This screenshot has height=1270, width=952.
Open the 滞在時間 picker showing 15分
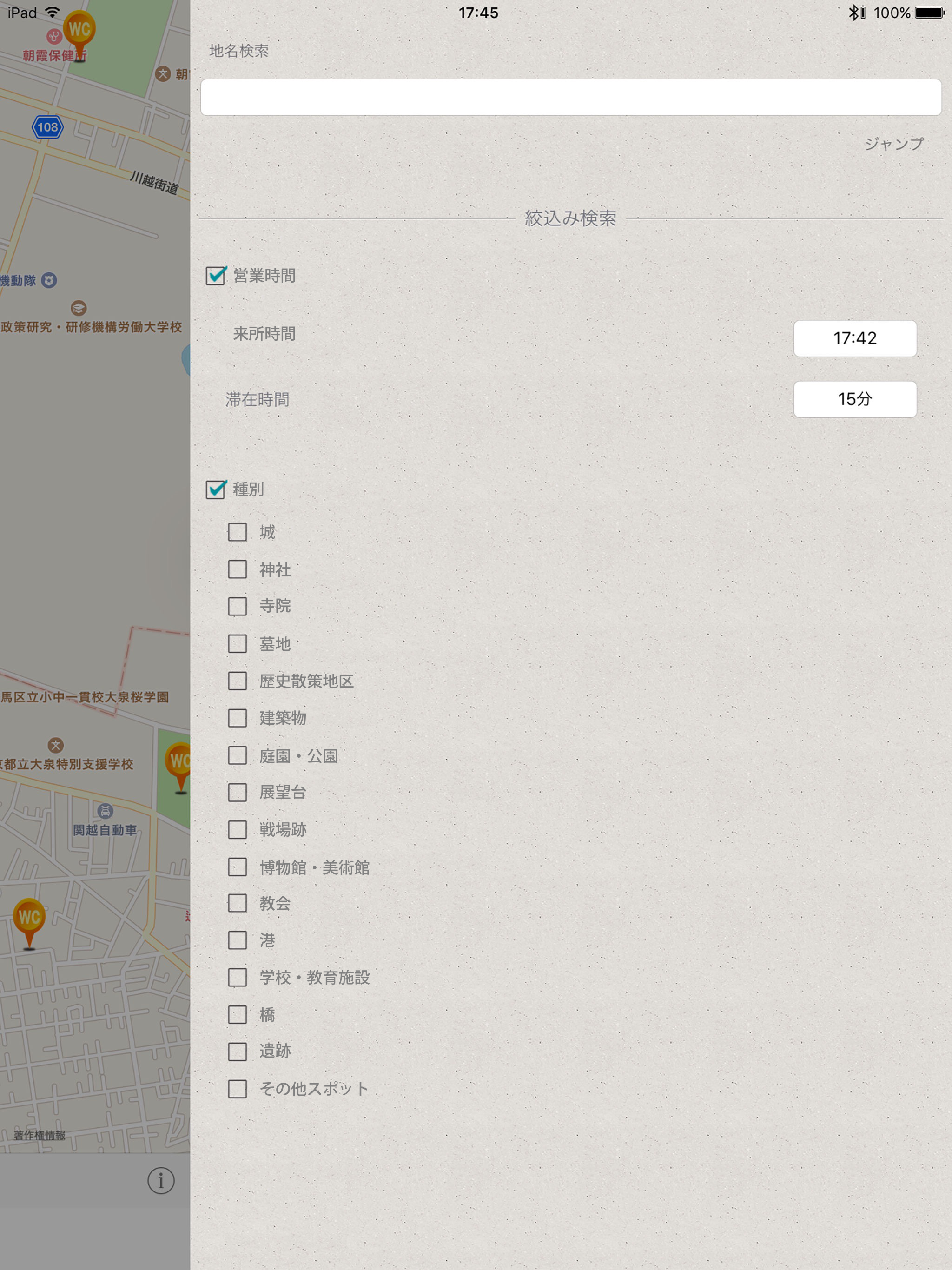click(854, 399)
